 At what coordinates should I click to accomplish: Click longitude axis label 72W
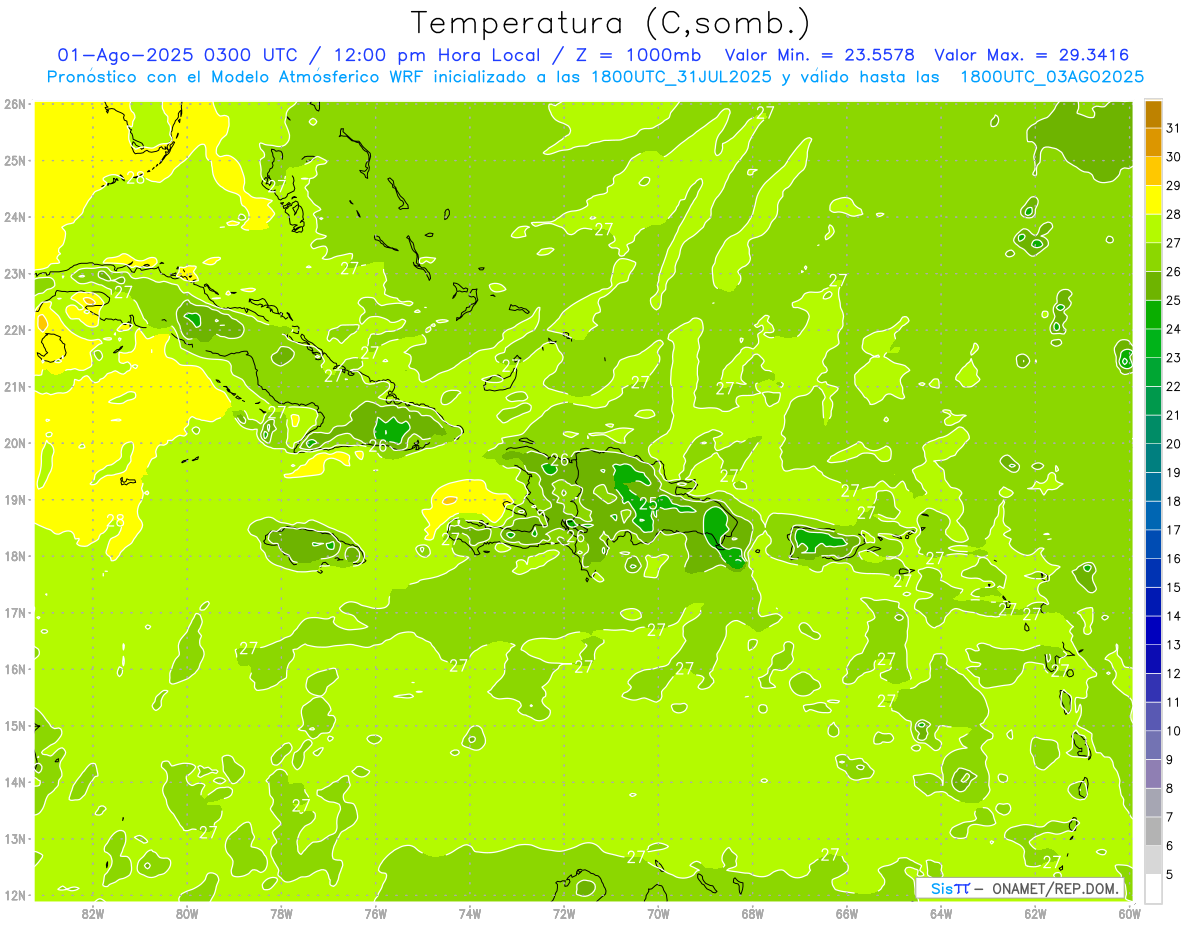(x=564, y=913)
